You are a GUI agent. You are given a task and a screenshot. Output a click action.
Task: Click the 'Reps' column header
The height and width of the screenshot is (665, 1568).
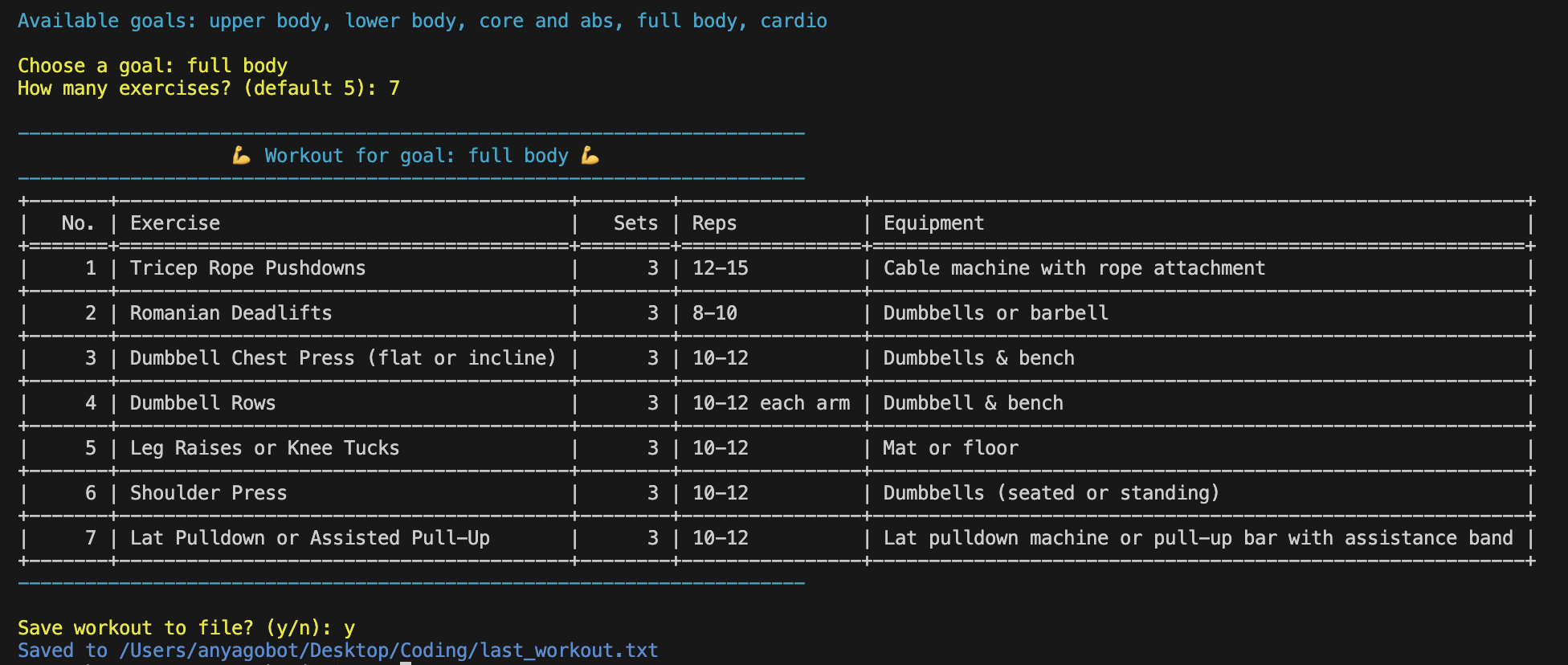click(x=714, y=223)
